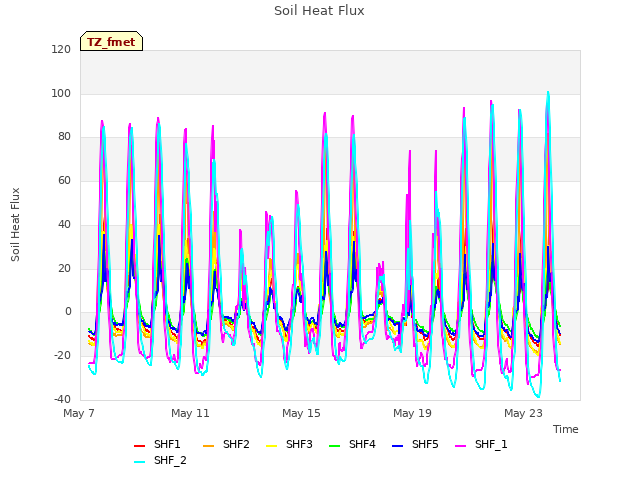
Task: Click the vertical Soil Heat Flux axis title
Action: (15, 225)
